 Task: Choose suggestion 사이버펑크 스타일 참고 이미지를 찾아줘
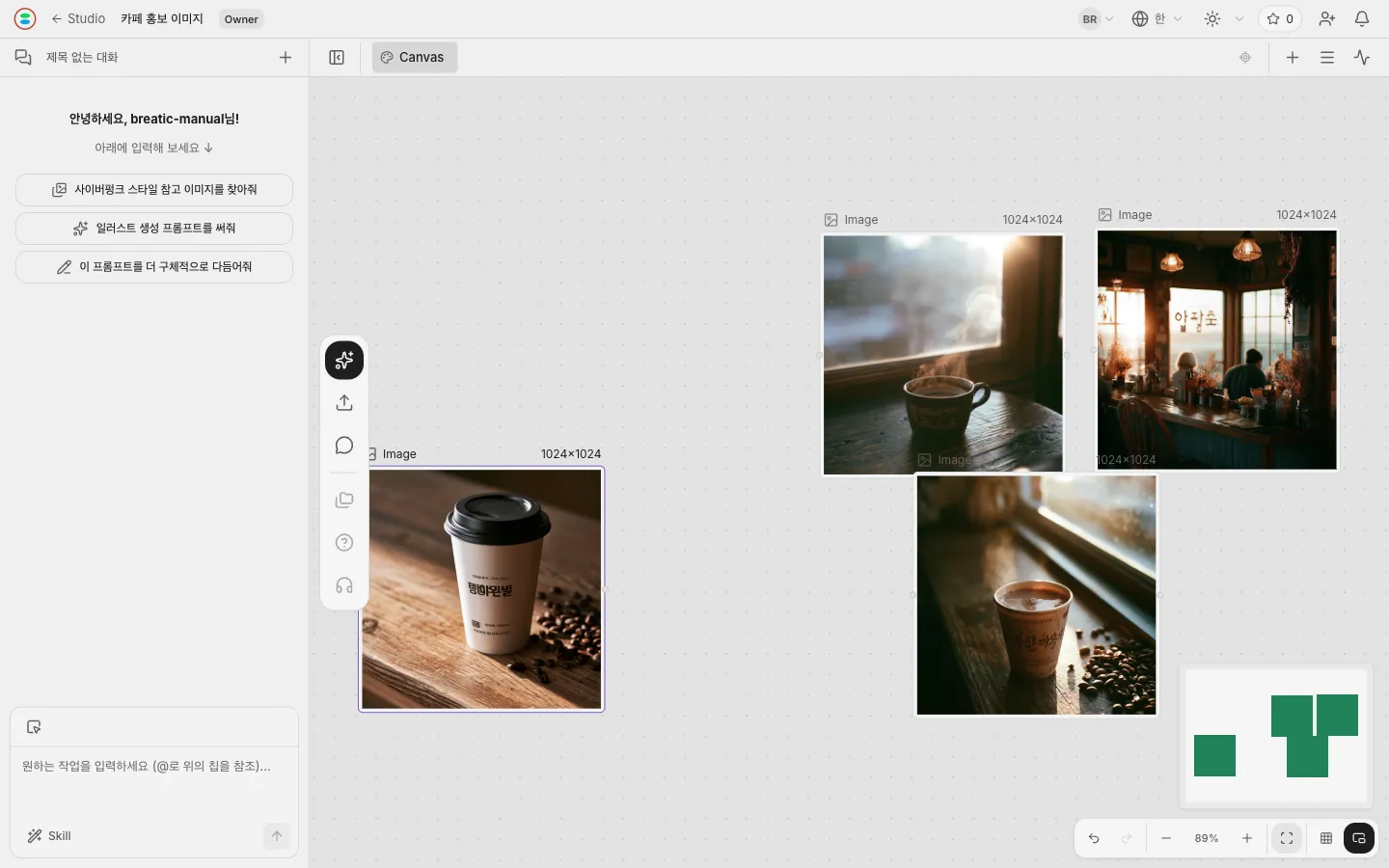pos(154,190)
